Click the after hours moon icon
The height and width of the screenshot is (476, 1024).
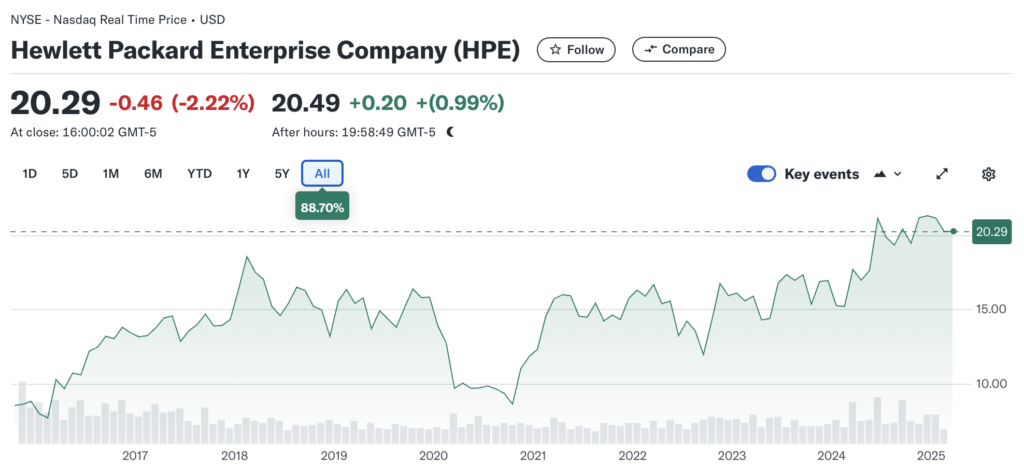[450, 132]
